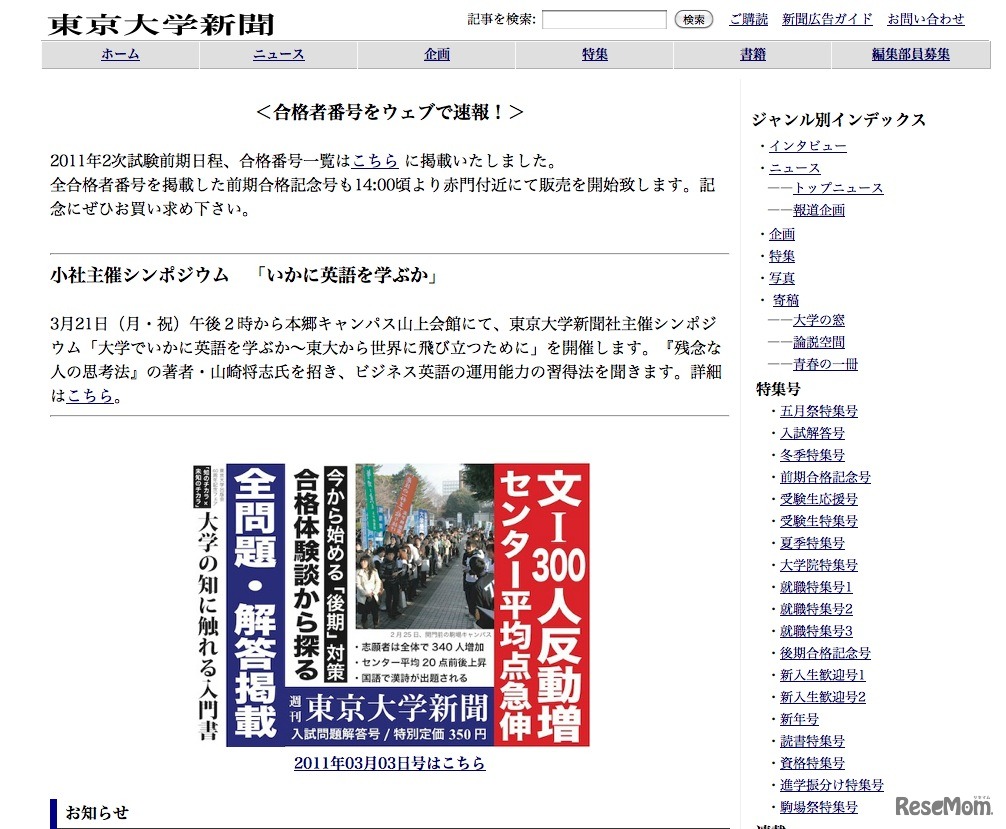
Task: Open the 報道企画 sidebar link
Action: click(x=819, y=210)
